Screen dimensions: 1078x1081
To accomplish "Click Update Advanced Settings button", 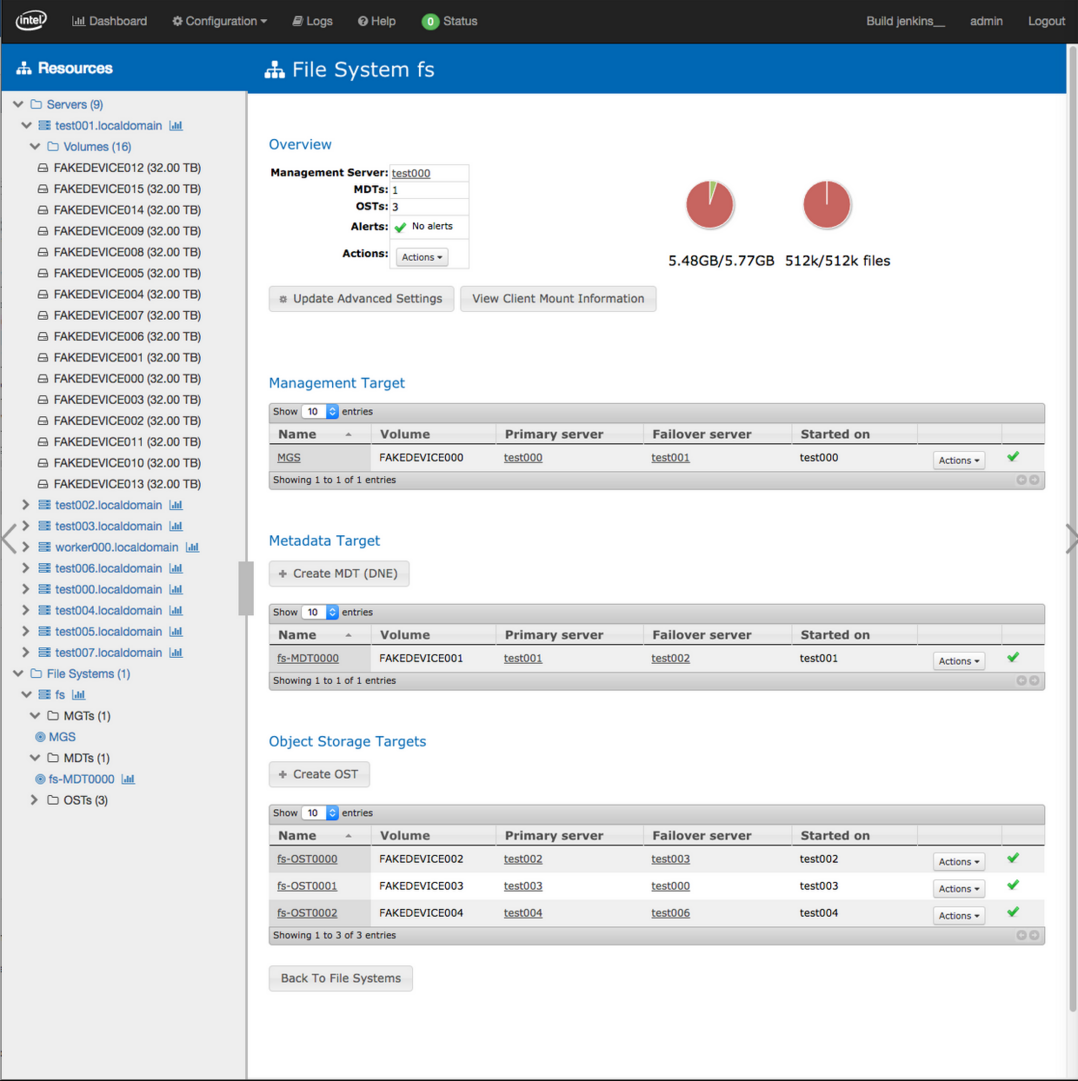I will (x=361, y=299).
